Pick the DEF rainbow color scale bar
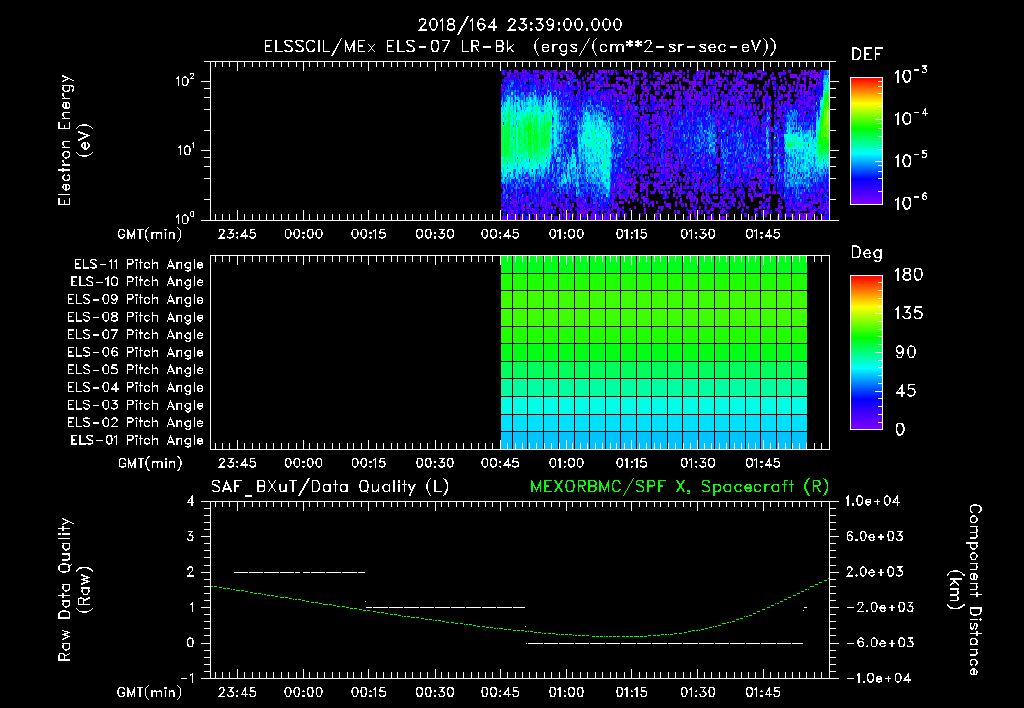This screenshot has height=708, width=1024. [x=867, y=141]
